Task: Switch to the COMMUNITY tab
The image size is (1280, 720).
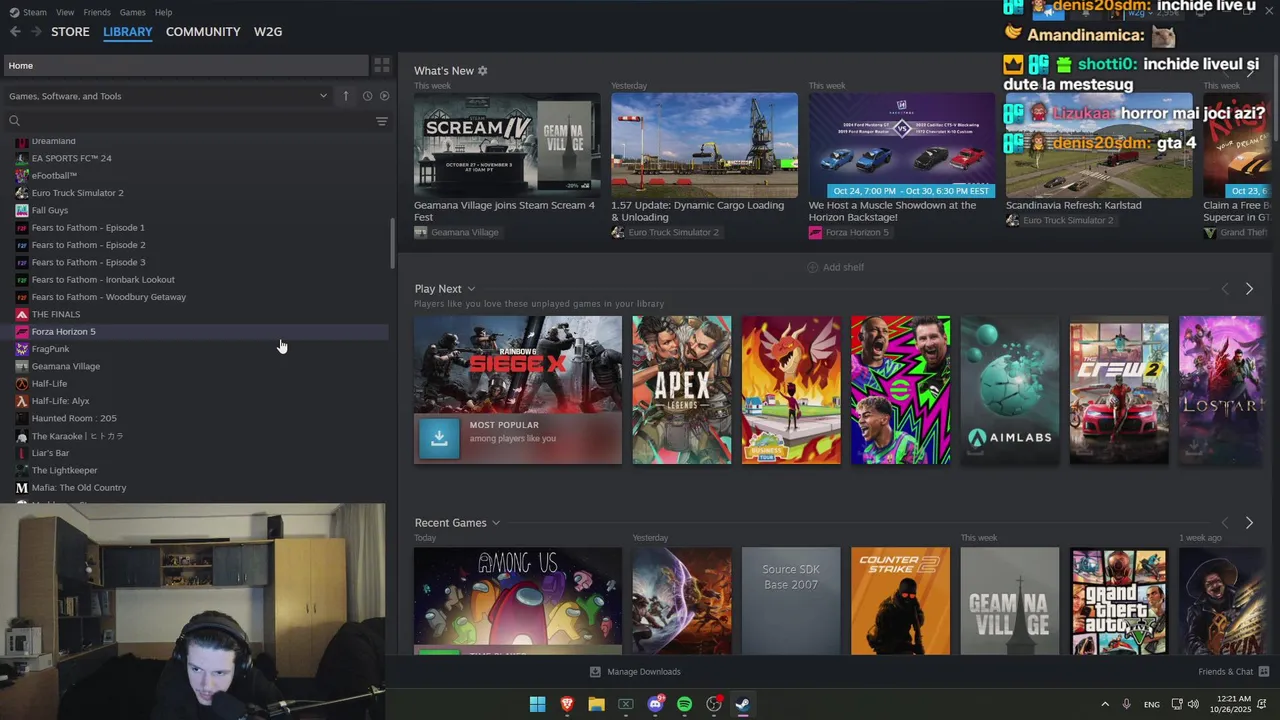Action: (203, 32)
